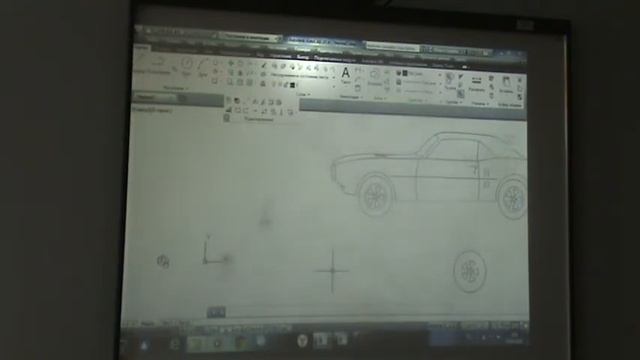The width and height of the screenshot is (640, 360).
Task: Expand the Utilities panel title
Action: 480,104
